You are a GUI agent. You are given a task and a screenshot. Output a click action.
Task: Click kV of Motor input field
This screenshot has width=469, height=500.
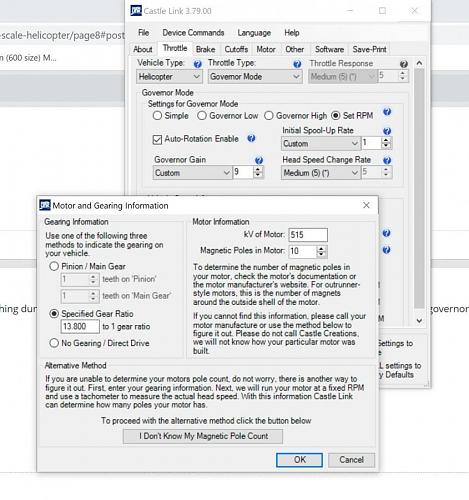point(308,235)
